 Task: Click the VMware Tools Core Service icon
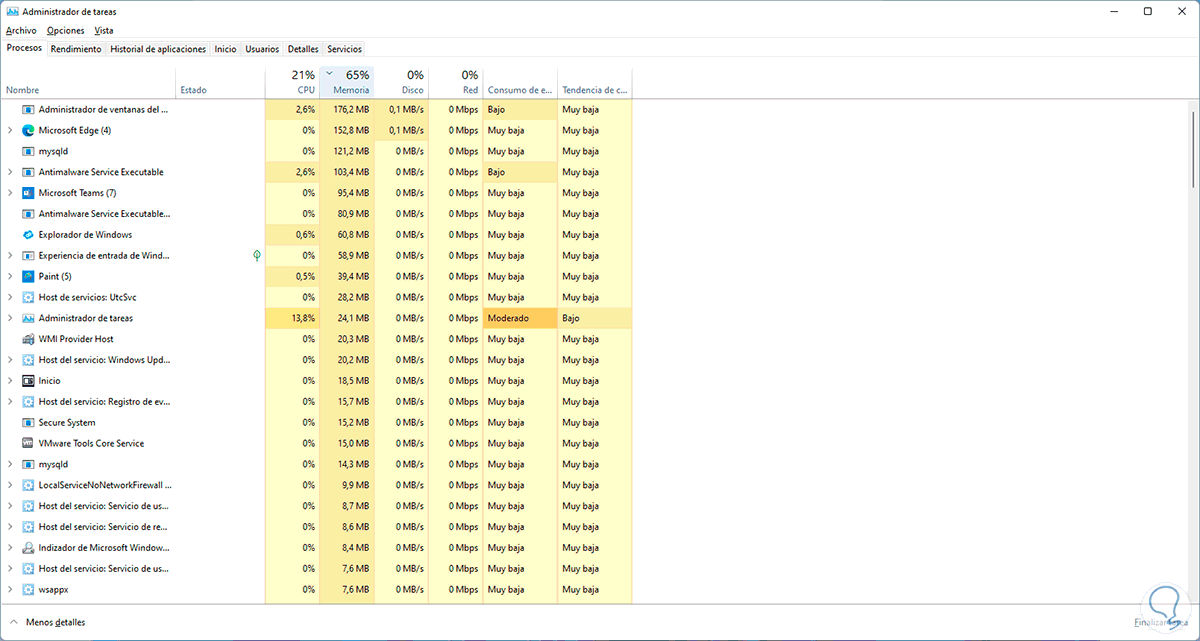pos(28,444)
